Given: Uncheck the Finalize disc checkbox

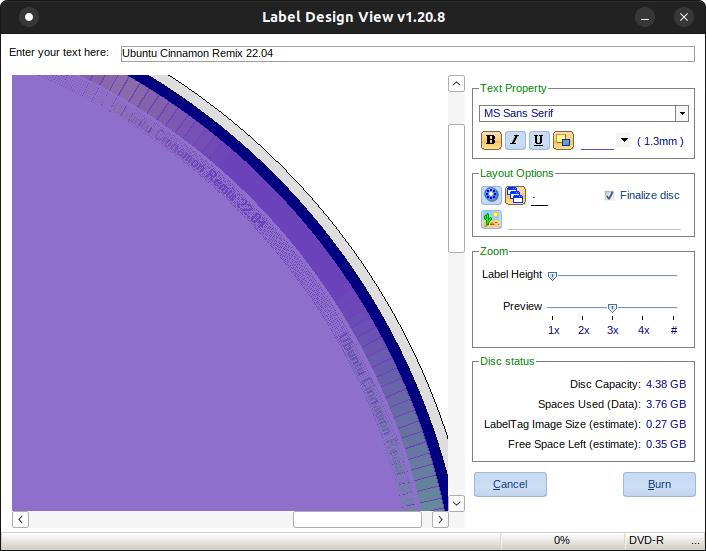Looking at the screenshot, I should click(x=609, y=196).
